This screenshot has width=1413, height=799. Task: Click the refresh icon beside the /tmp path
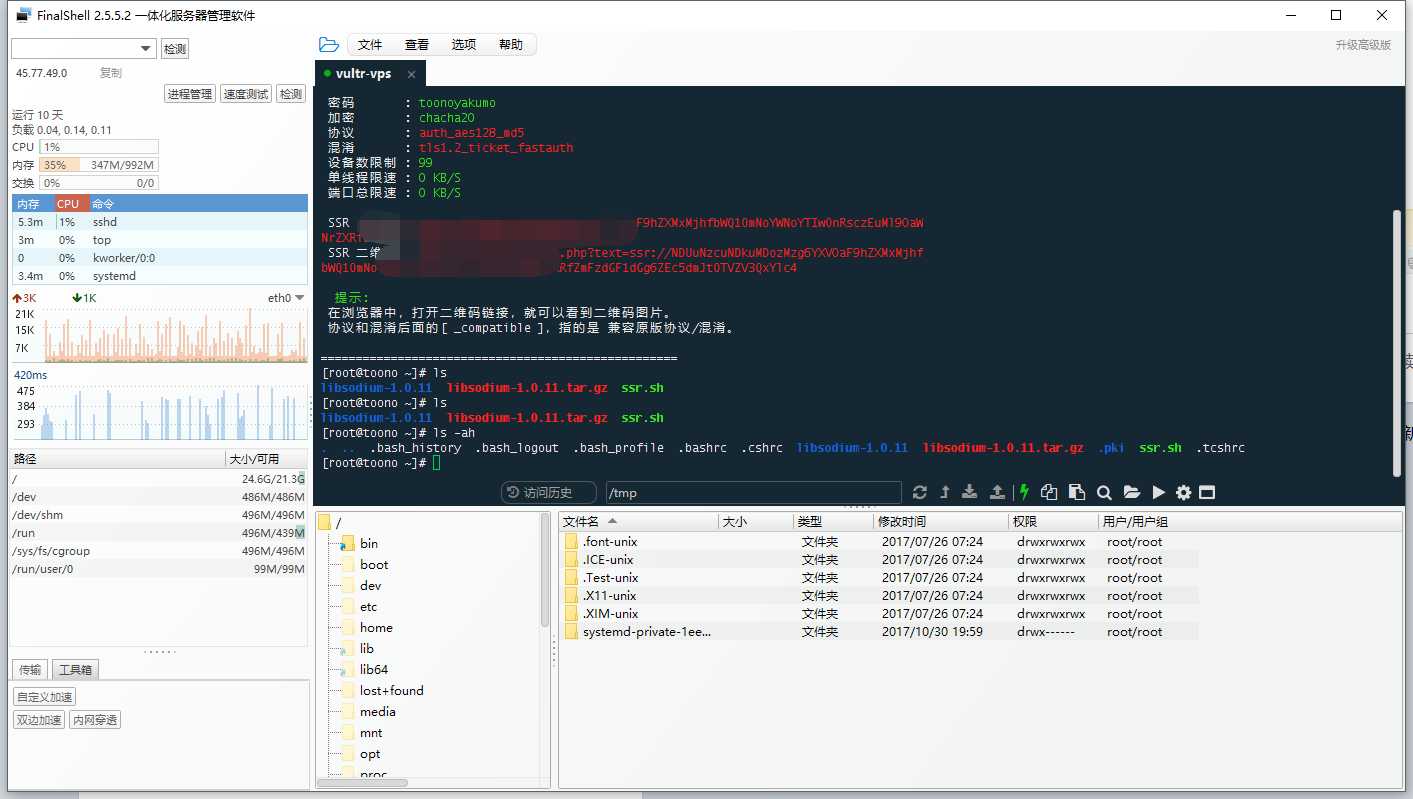[x=920, y=492]
